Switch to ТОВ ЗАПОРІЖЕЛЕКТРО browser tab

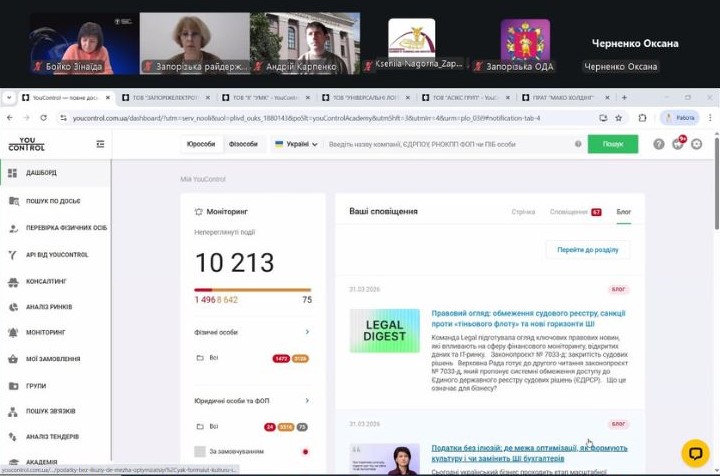(x=165, y=97)
